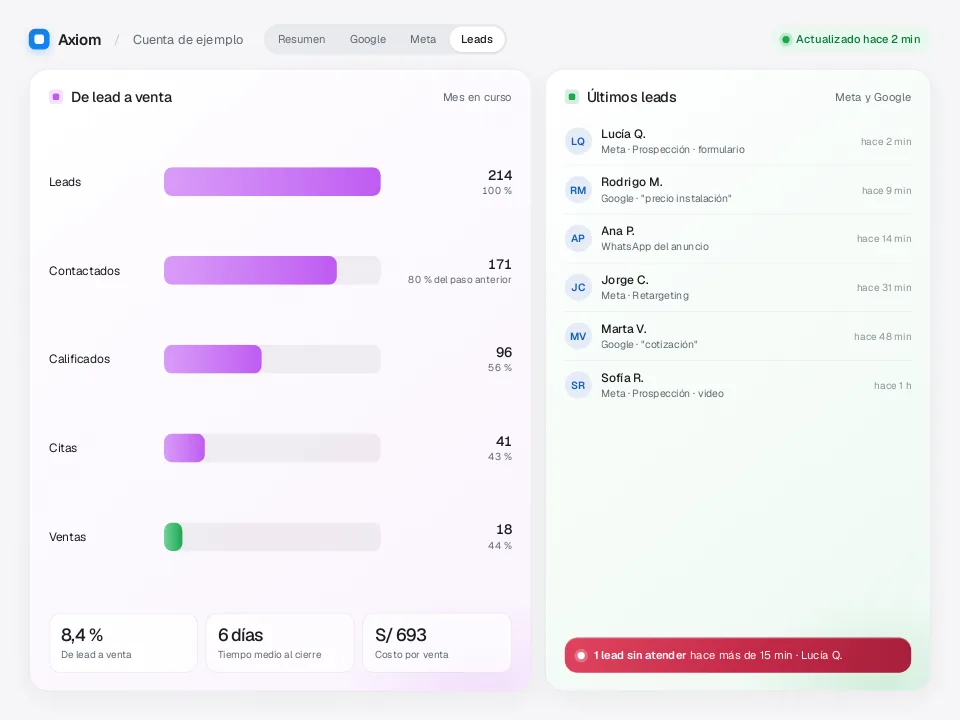Click the '80 % del paso anterior' text
Image resolution: width=960 pixels, height=720 pixels.
coord(460,280)
